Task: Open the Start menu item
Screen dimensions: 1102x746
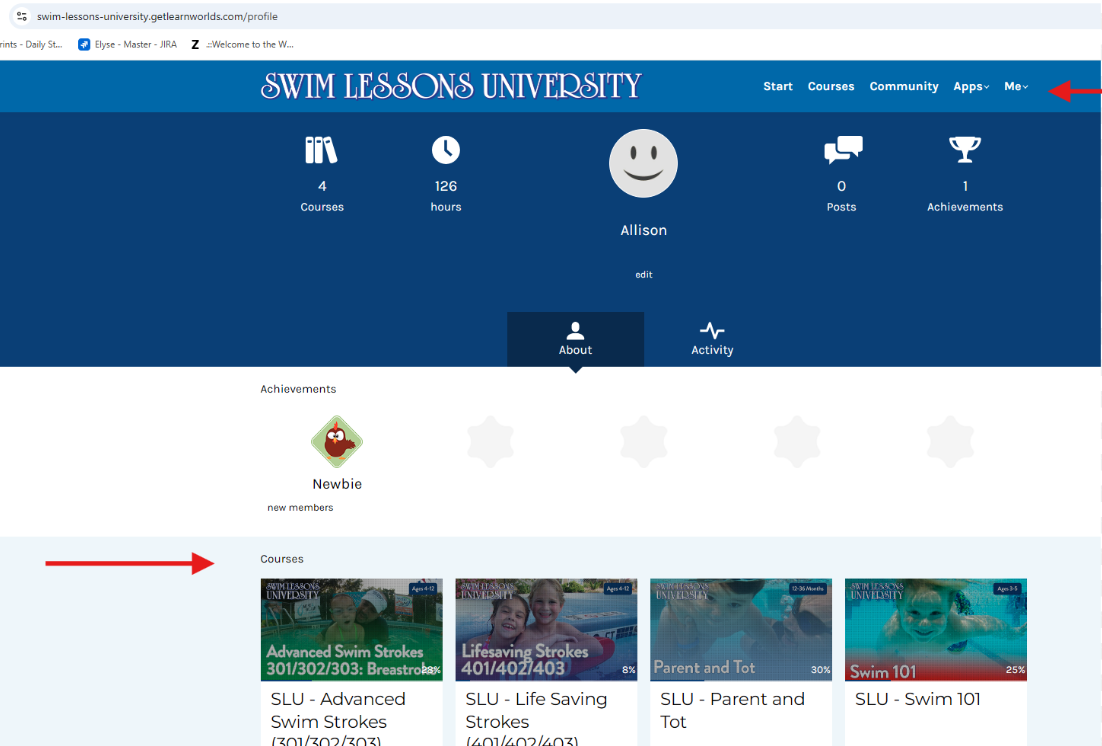Action: [x=777, y=86]
